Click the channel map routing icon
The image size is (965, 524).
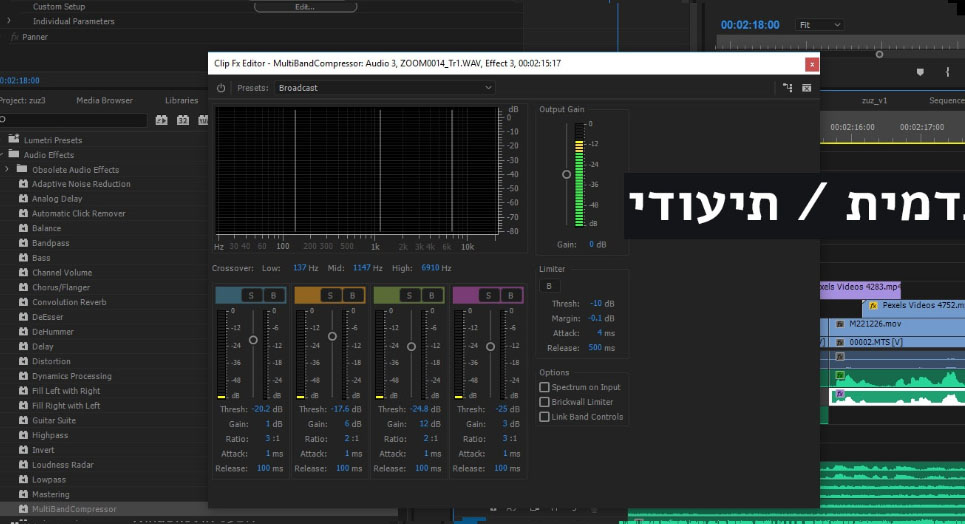(788, 88)
